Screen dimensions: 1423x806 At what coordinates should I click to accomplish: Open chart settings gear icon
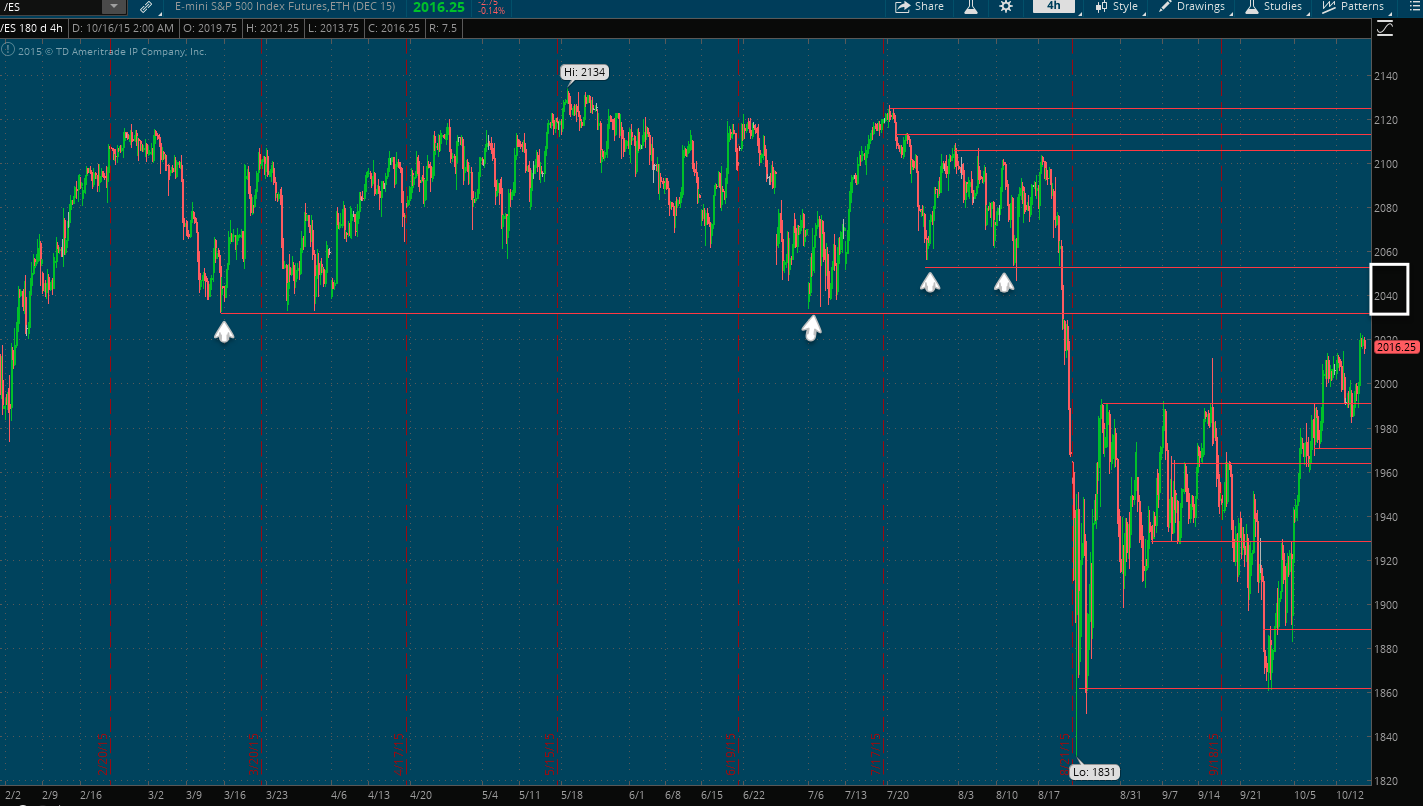pyautogui.click(x=1006, y=6)
